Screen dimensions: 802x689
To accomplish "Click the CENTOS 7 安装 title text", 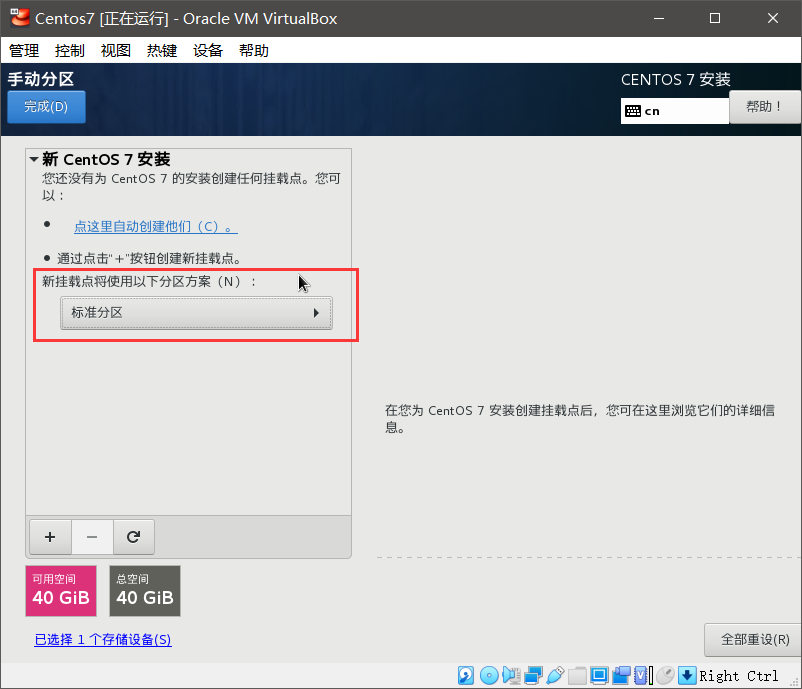I will (x=676, y=79).
